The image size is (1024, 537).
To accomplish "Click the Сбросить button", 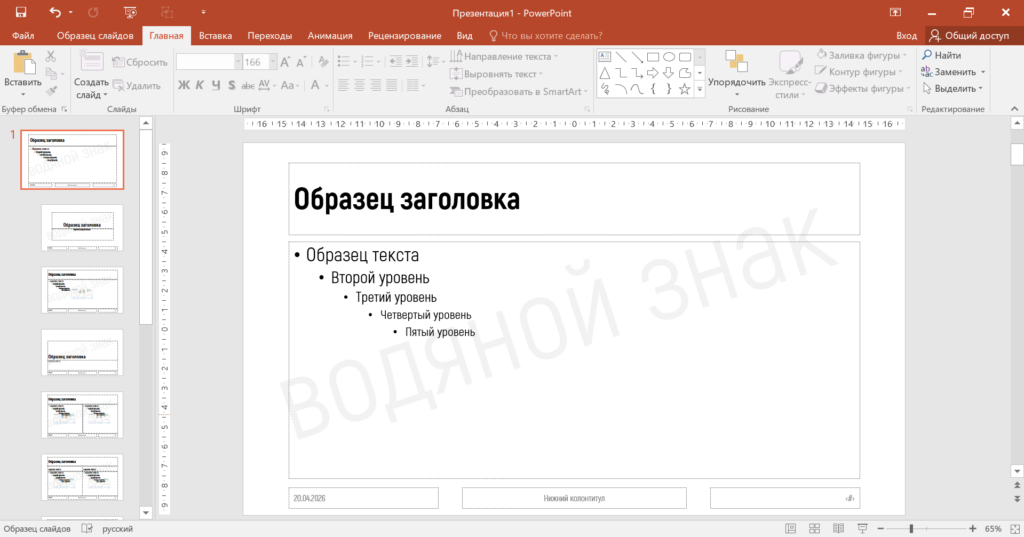I will click(x=140, y=62).
